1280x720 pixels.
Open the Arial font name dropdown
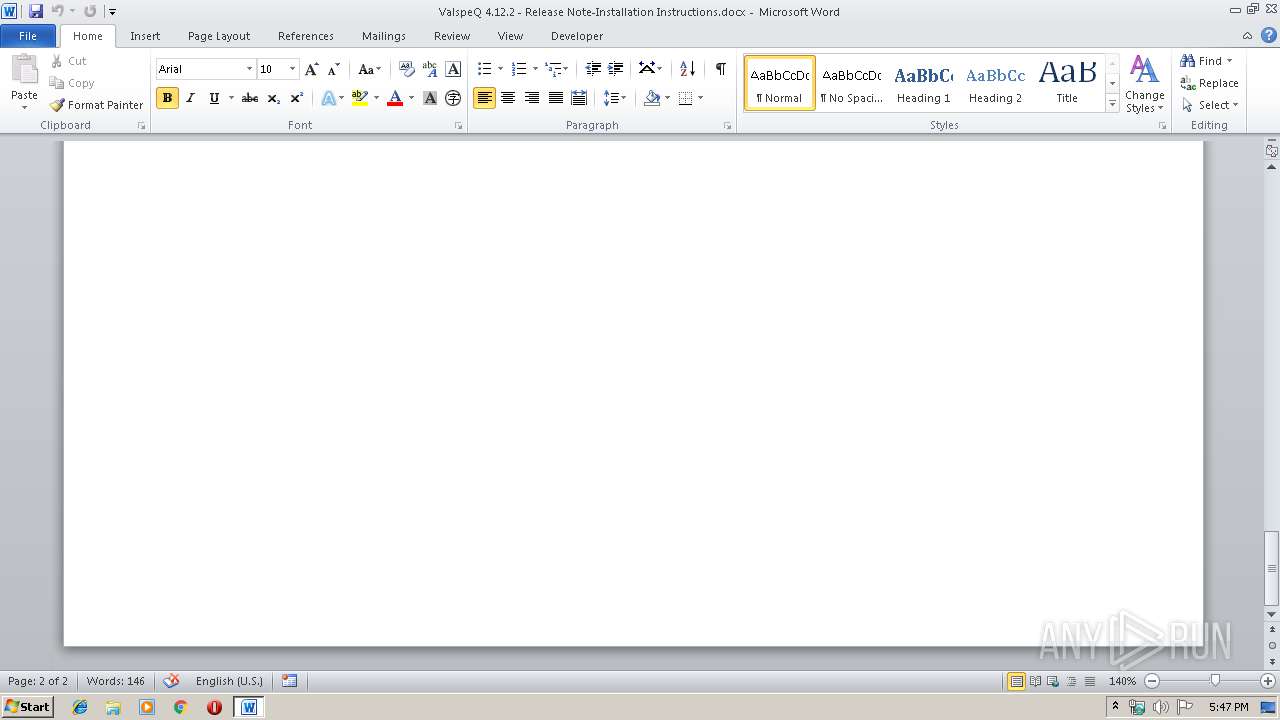[249, 69]
